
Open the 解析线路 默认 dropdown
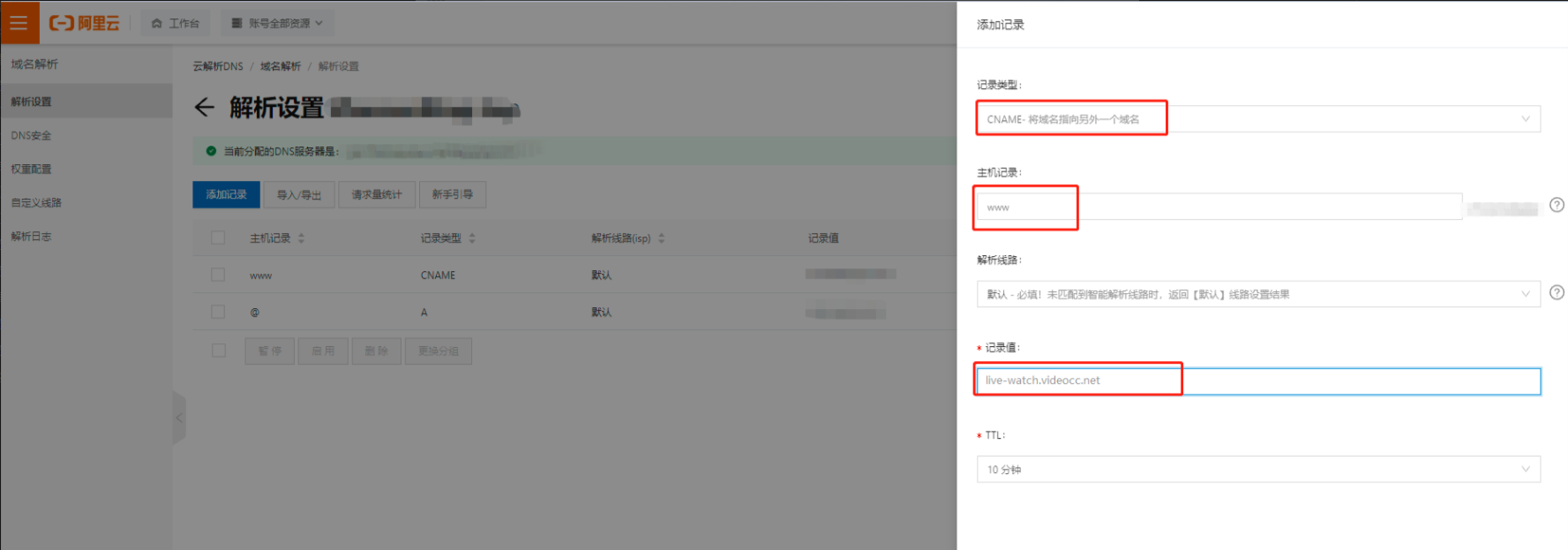[1258, 294]
